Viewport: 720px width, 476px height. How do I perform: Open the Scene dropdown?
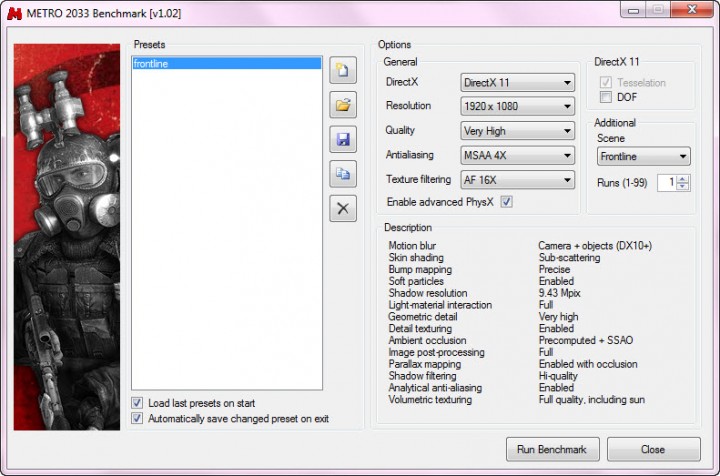[x=643, y=157]
